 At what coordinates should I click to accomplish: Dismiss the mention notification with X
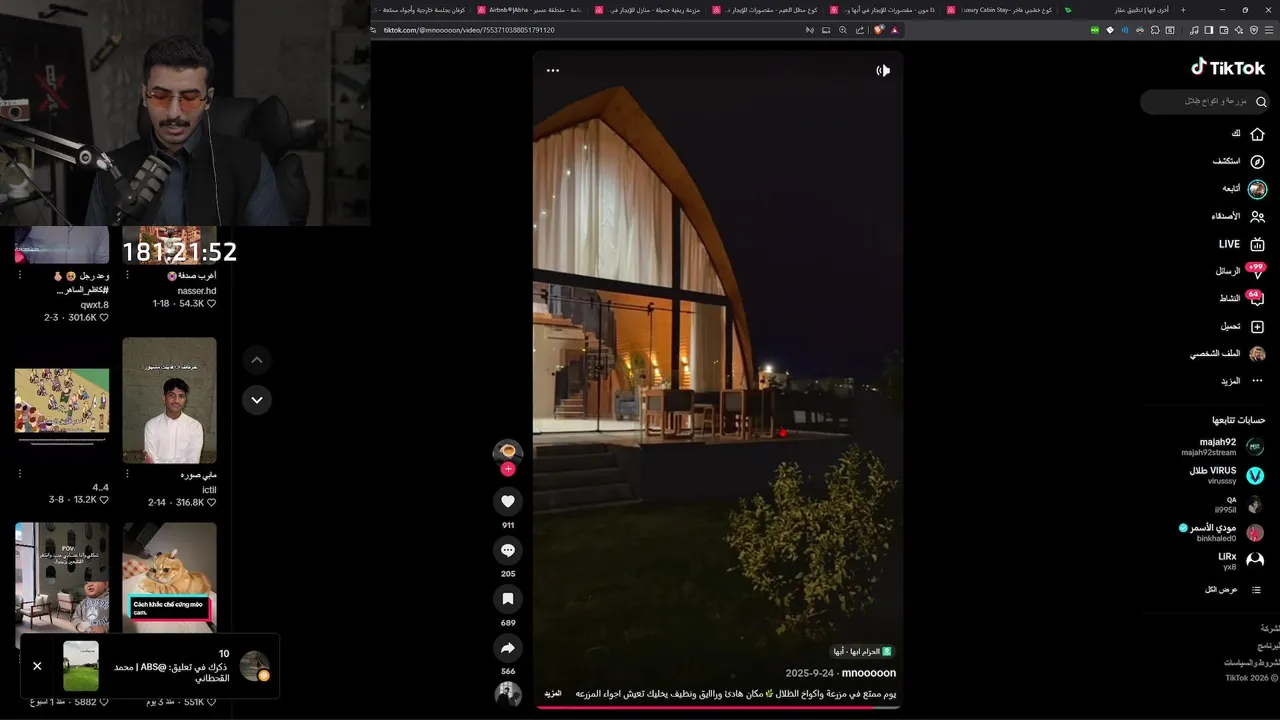(x=37, y=666)
